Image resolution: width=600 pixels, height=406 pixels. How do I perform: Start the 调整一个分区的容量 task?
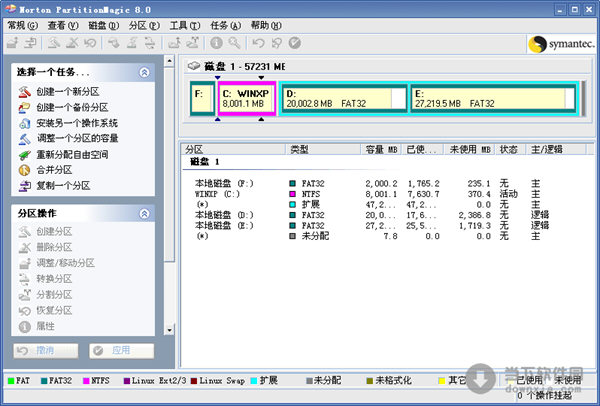77,139
